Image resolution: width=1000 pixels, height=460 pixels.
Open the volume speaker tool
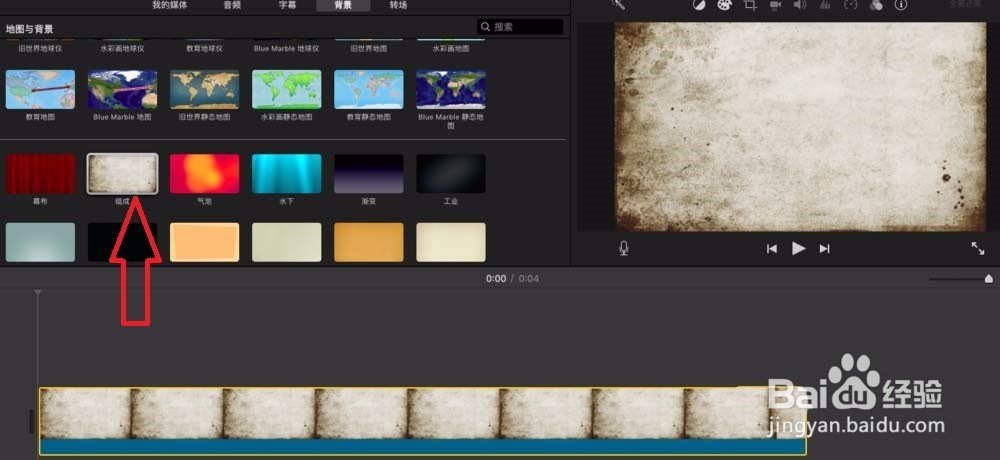point(800,5)
